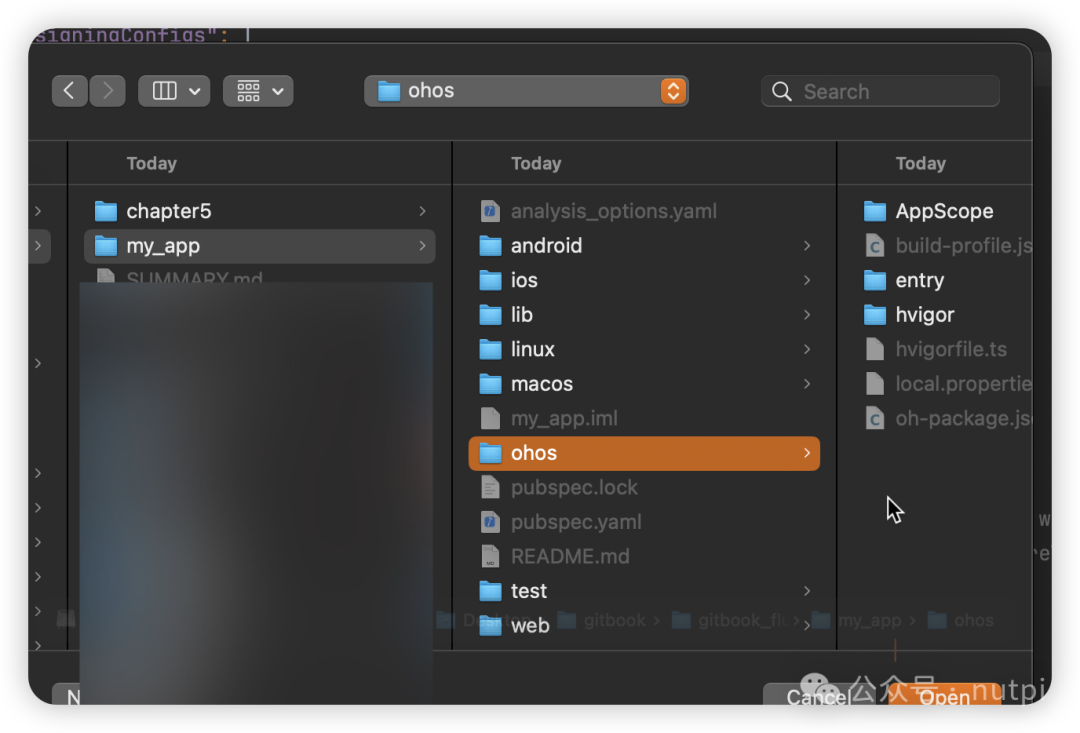Click the ios folder icon
The image size is (1080, 733).
click(490, 280)
